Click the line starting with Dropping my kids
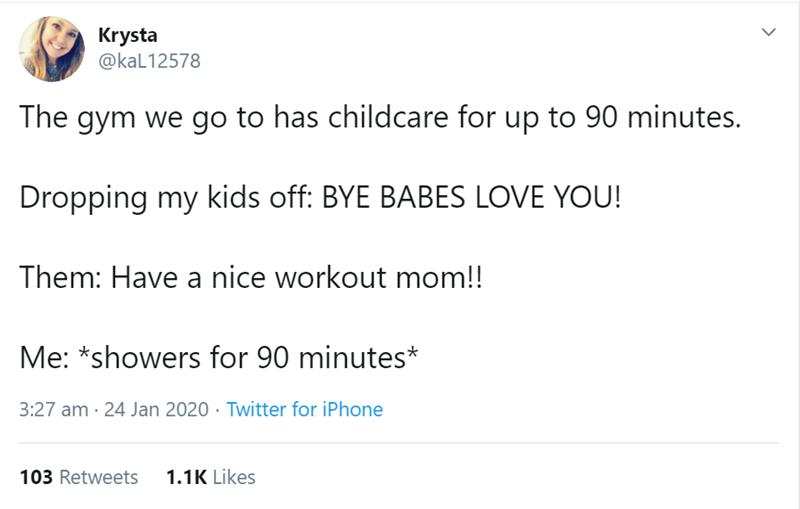Image resolution: width=800 pixels, height=509 pixels. click(x=320, y=196)
